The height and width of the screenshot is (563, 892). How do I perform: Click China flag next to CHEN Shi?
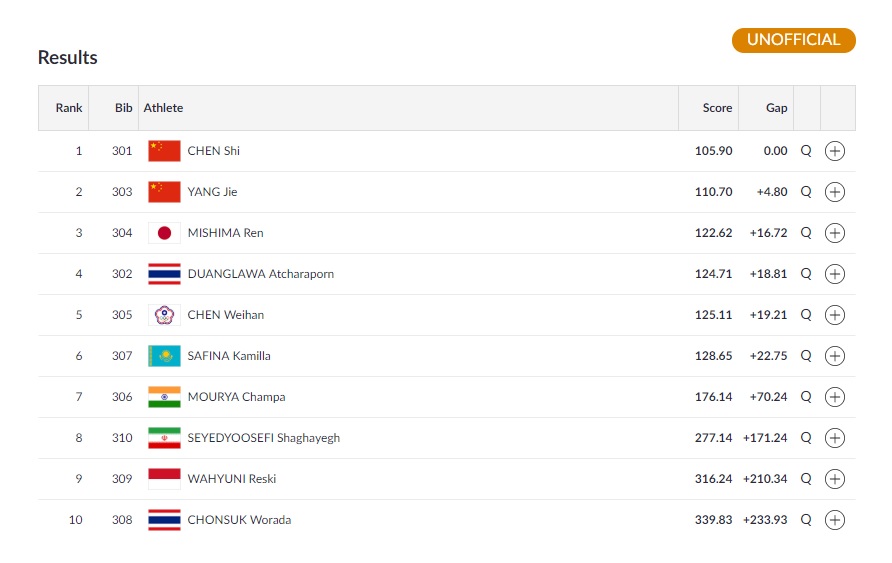pos(164,151)
